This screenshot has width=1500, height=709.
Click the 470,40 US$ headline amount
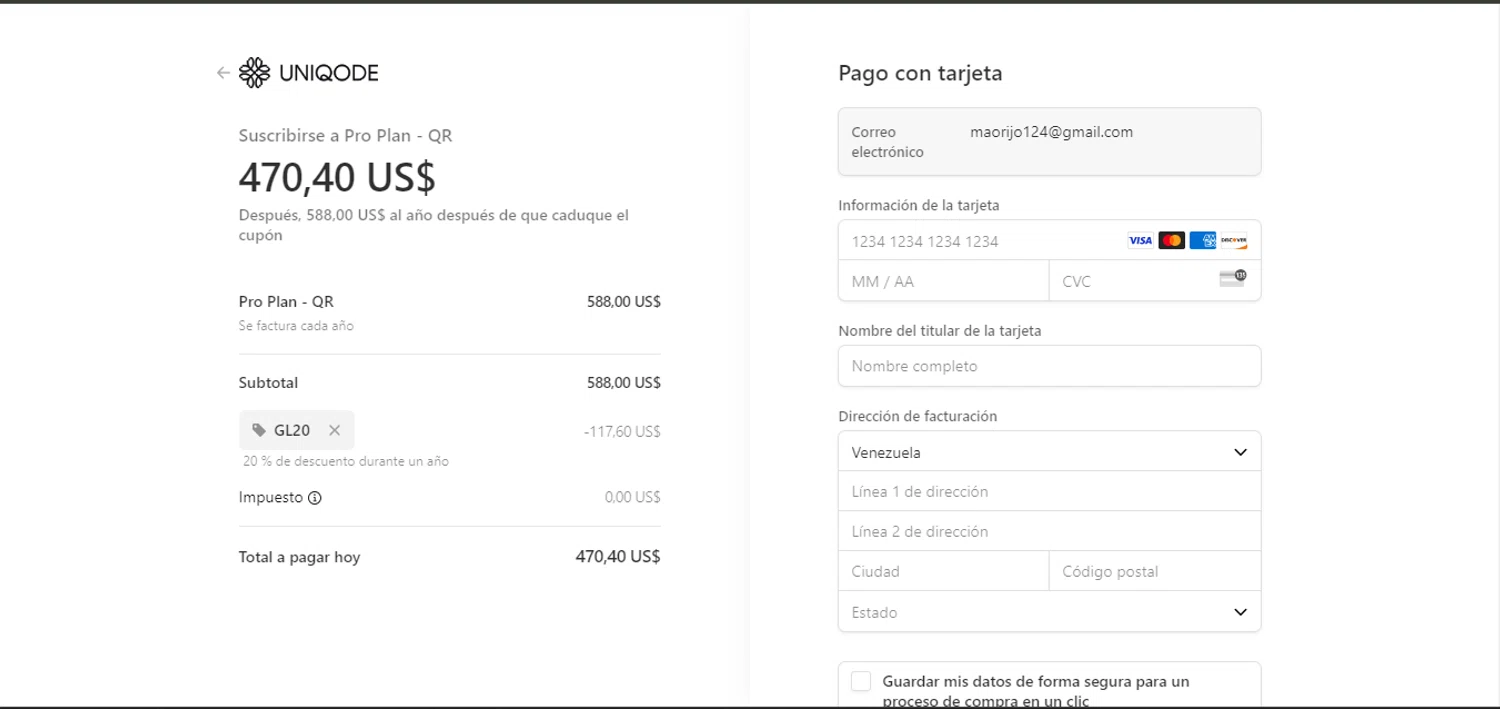tap(337, 177)
